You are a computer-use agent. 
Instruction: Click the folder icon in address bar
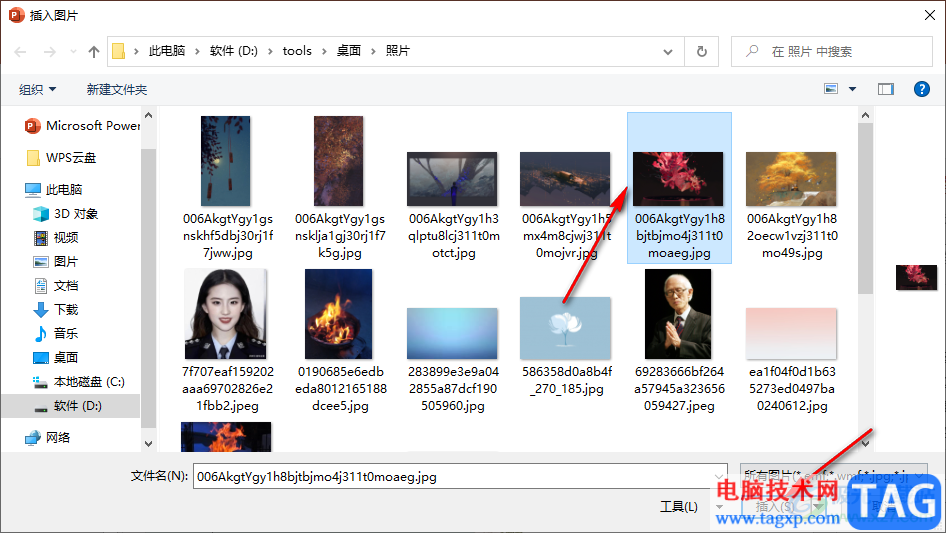tap(119, 51)
